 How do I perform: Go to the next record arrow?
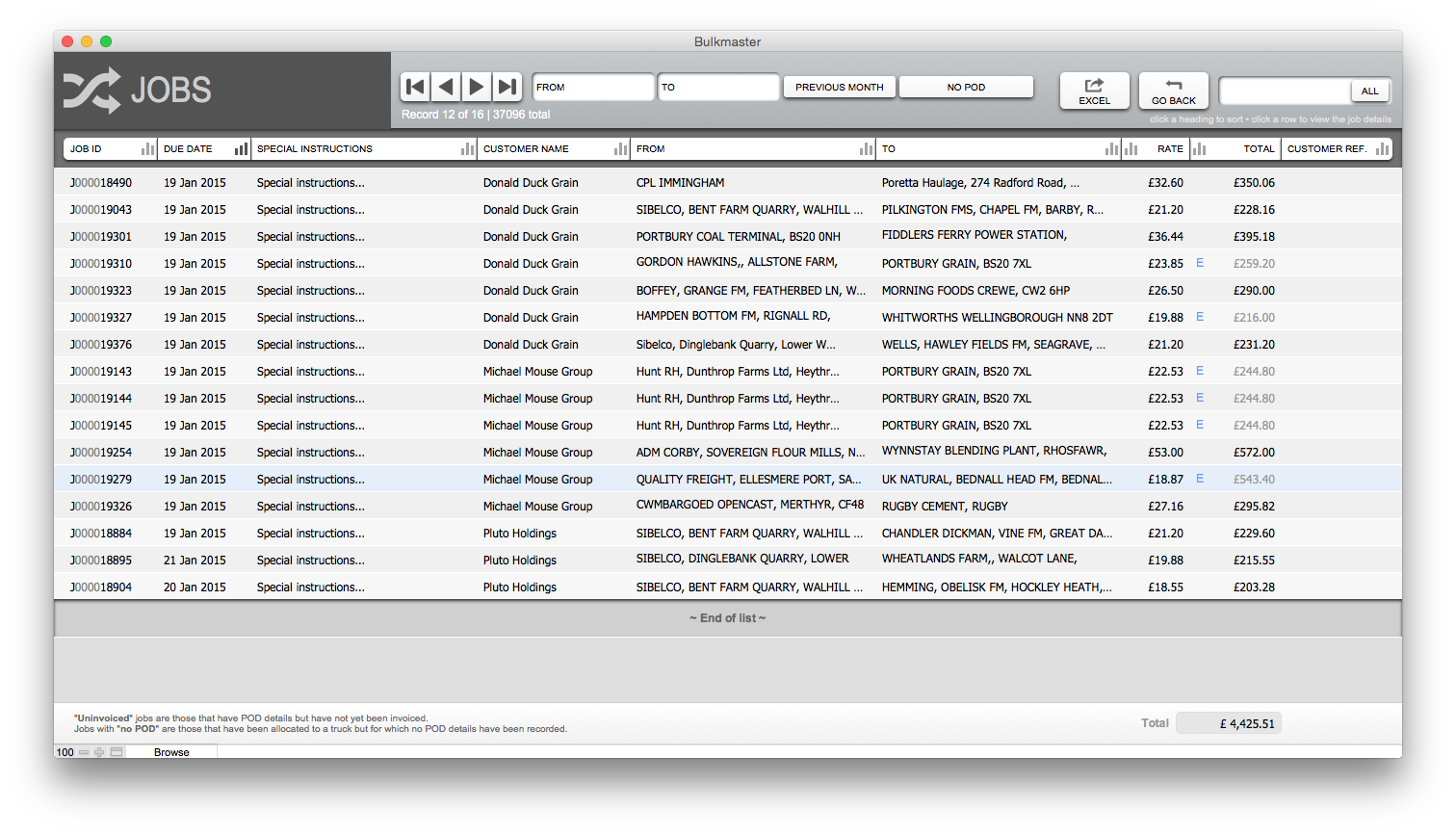pos(477,87)
